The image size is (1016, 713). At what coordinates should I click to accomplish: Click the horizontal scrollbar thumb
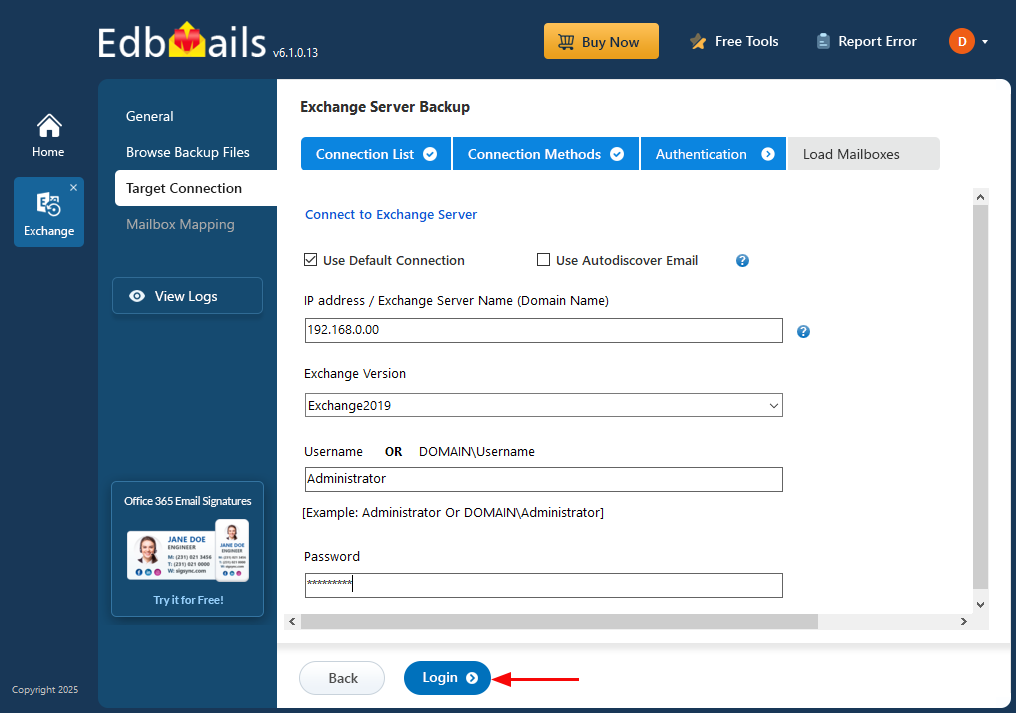click(559, 622)
